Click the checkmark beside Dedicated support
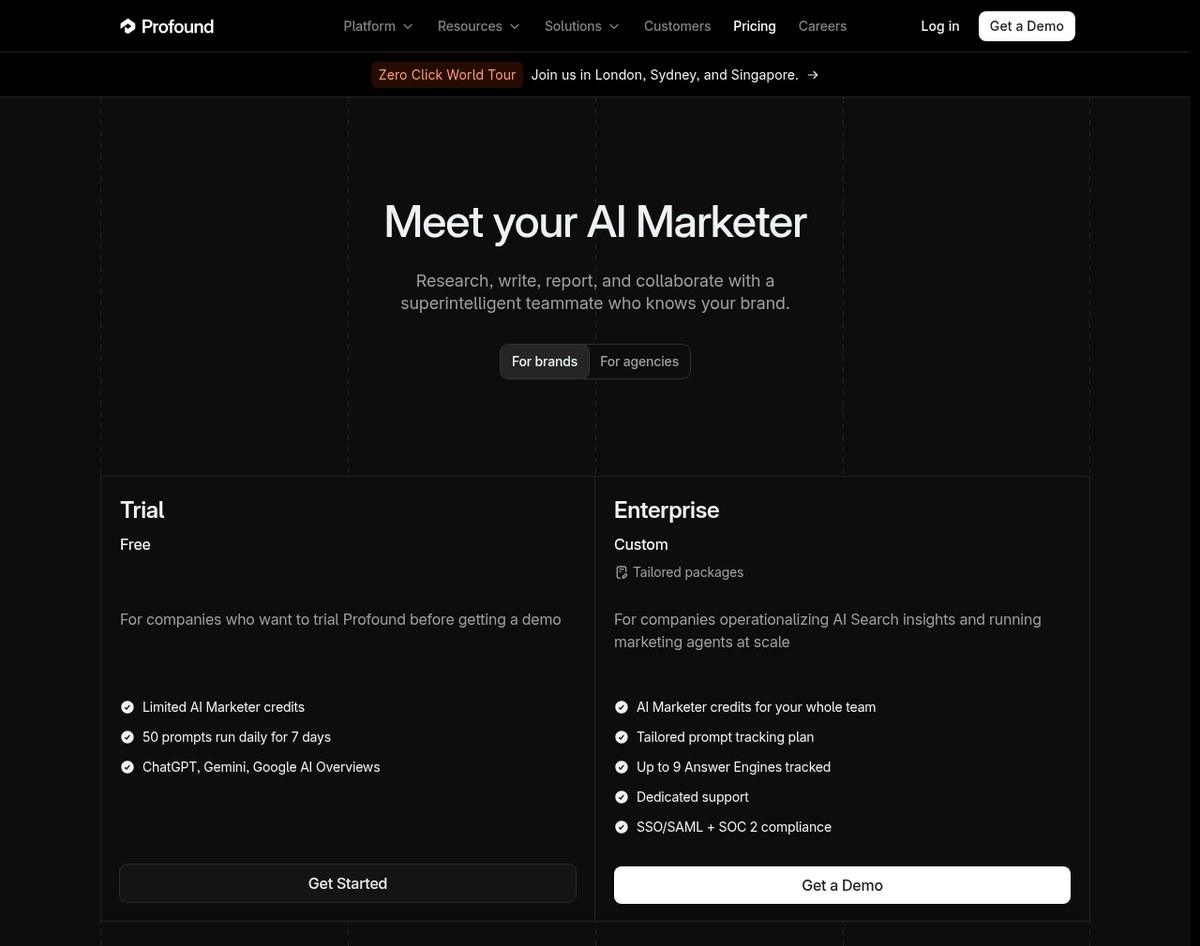 [621, 797]
